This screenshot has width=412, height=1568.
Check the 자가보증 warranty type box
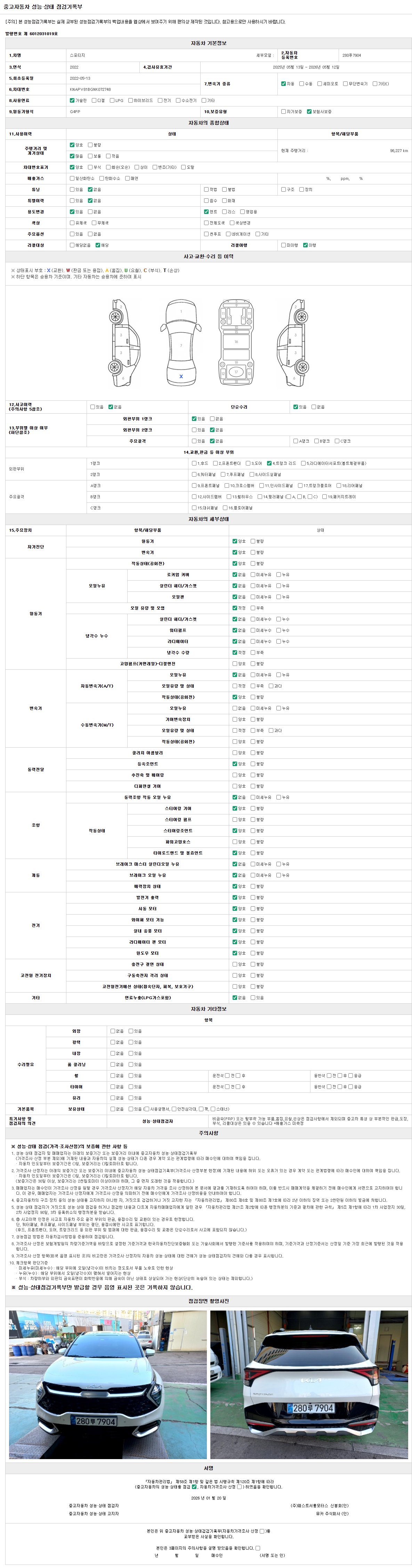coord(284,111)
